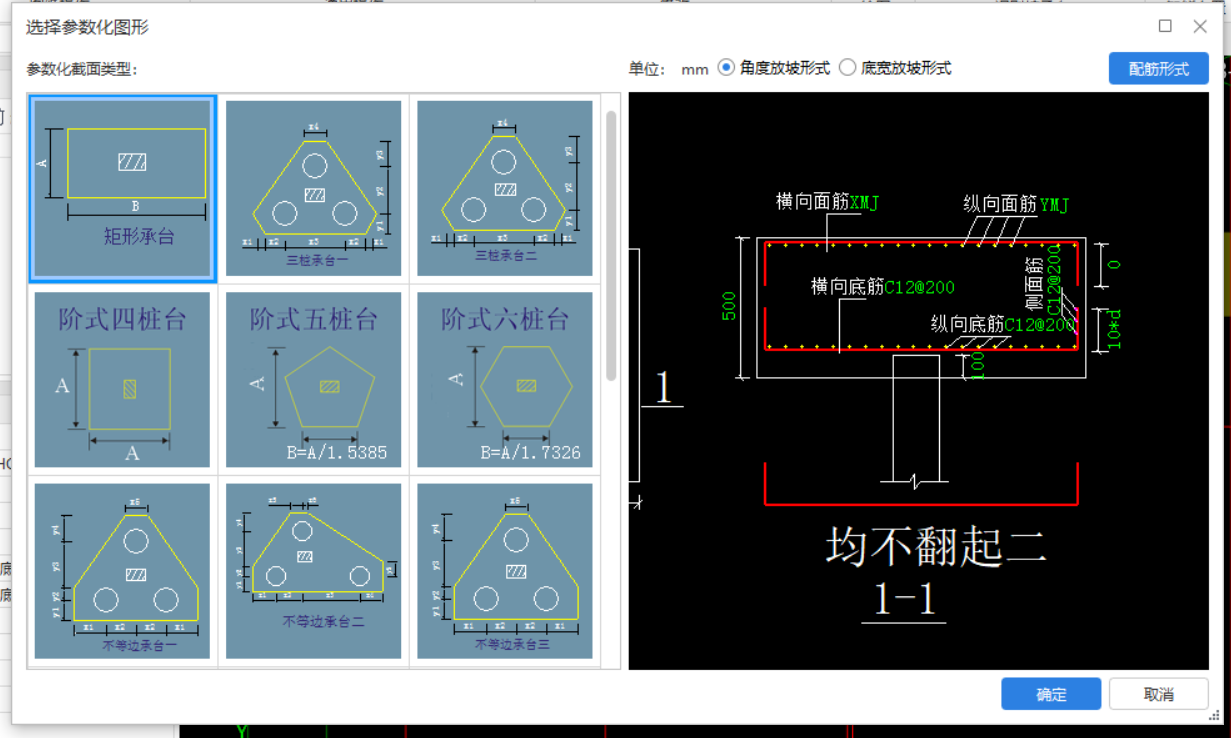This screenshot has height=738, width=1231.
Task: Choose the 三桩承台二 section shape
Action: click(504, 188)
